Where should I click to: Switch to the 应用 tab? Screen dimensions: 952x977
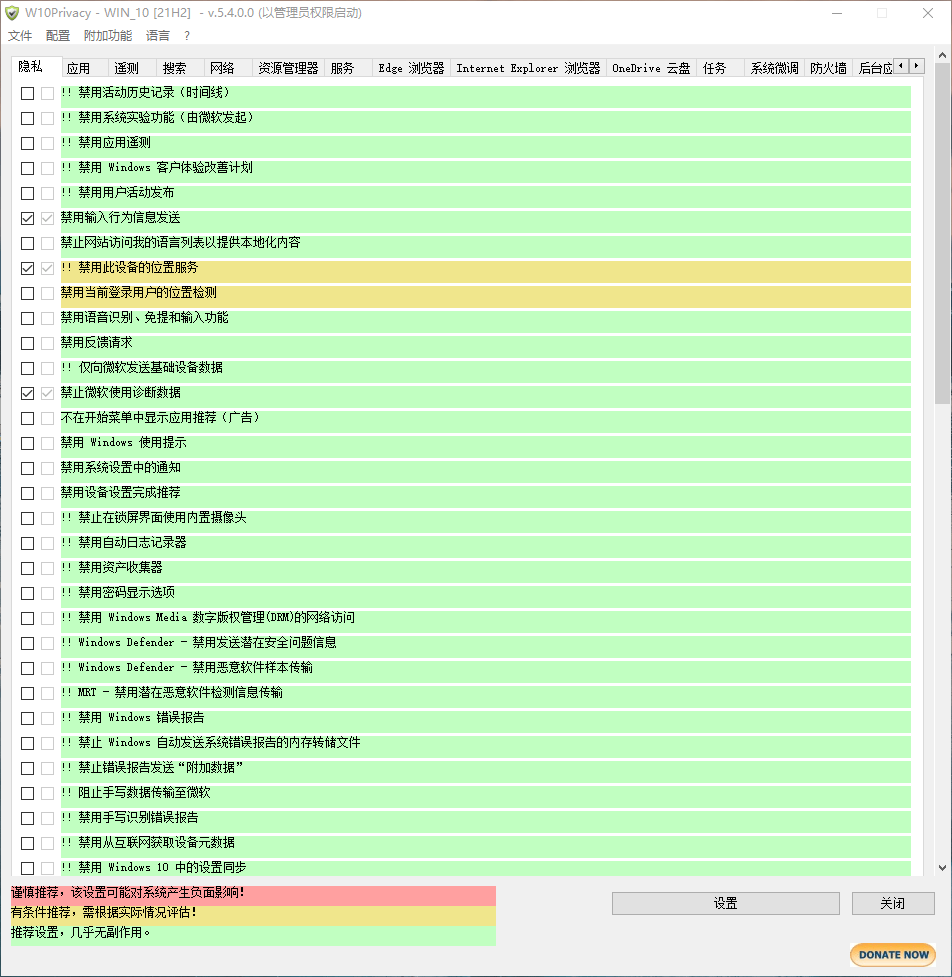point(85,69)
